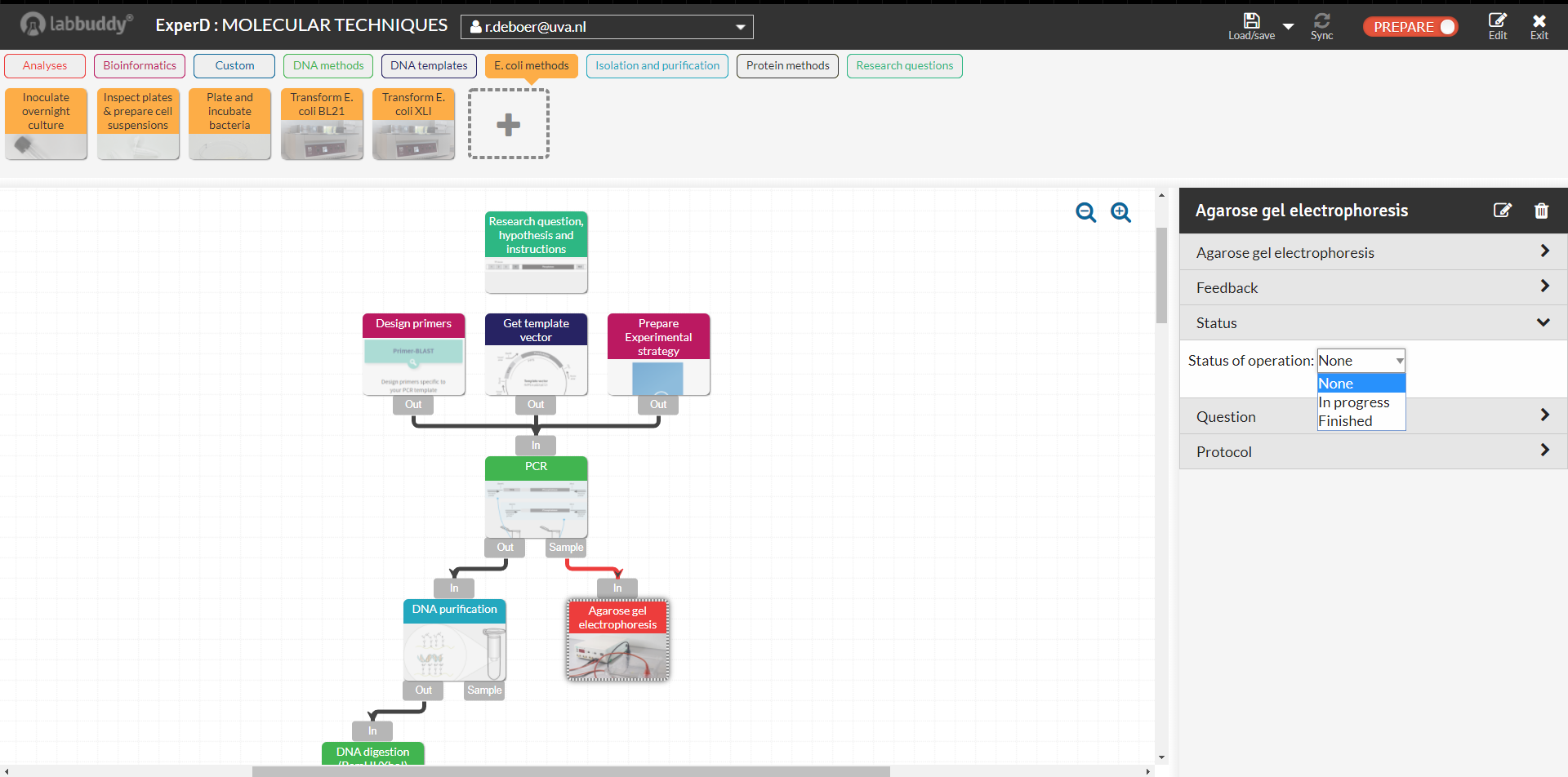The height and width of the screenshot is (777, 1568).
Task: Click the Exit X icon
Action: coord(1539,21)
